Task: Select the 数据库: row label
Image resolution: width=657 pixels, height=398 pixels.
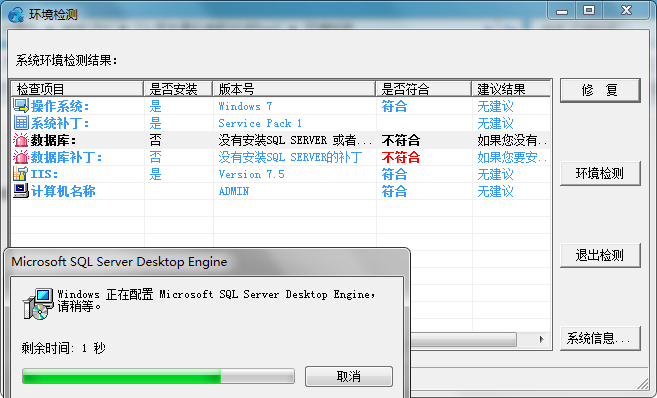Action: click(53, 140)
